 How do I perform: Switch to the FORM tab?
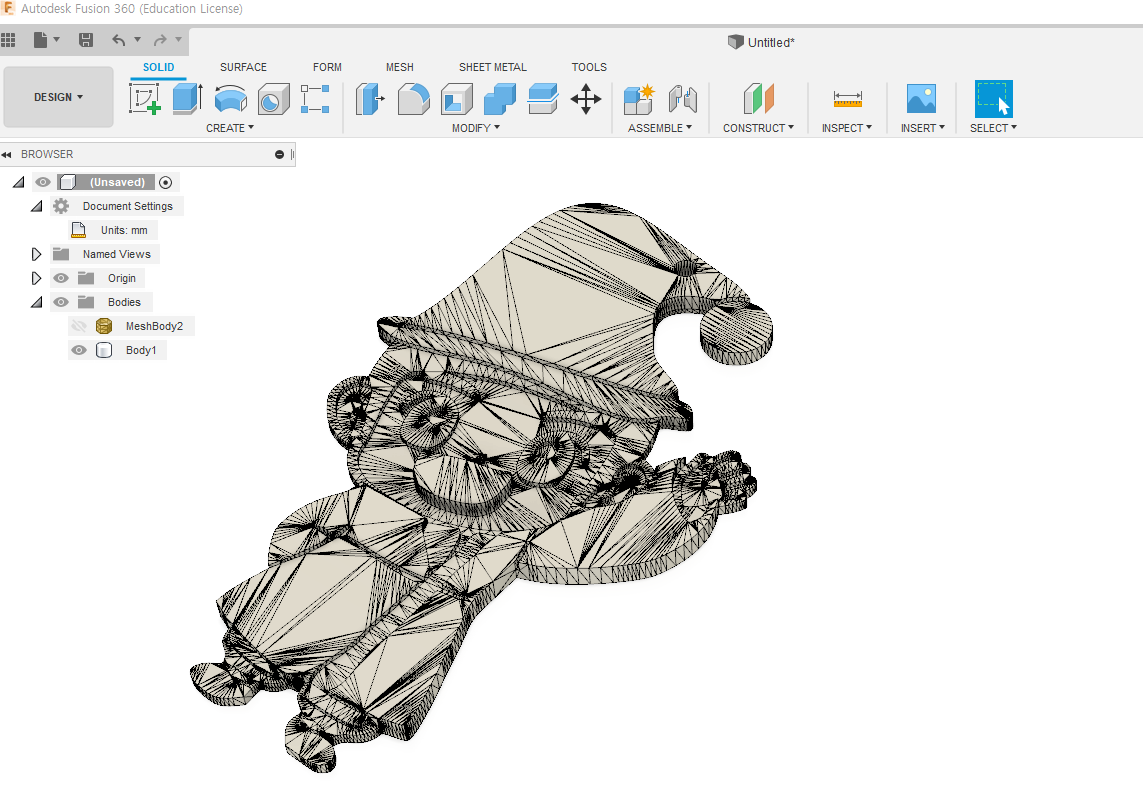(327, 67)
